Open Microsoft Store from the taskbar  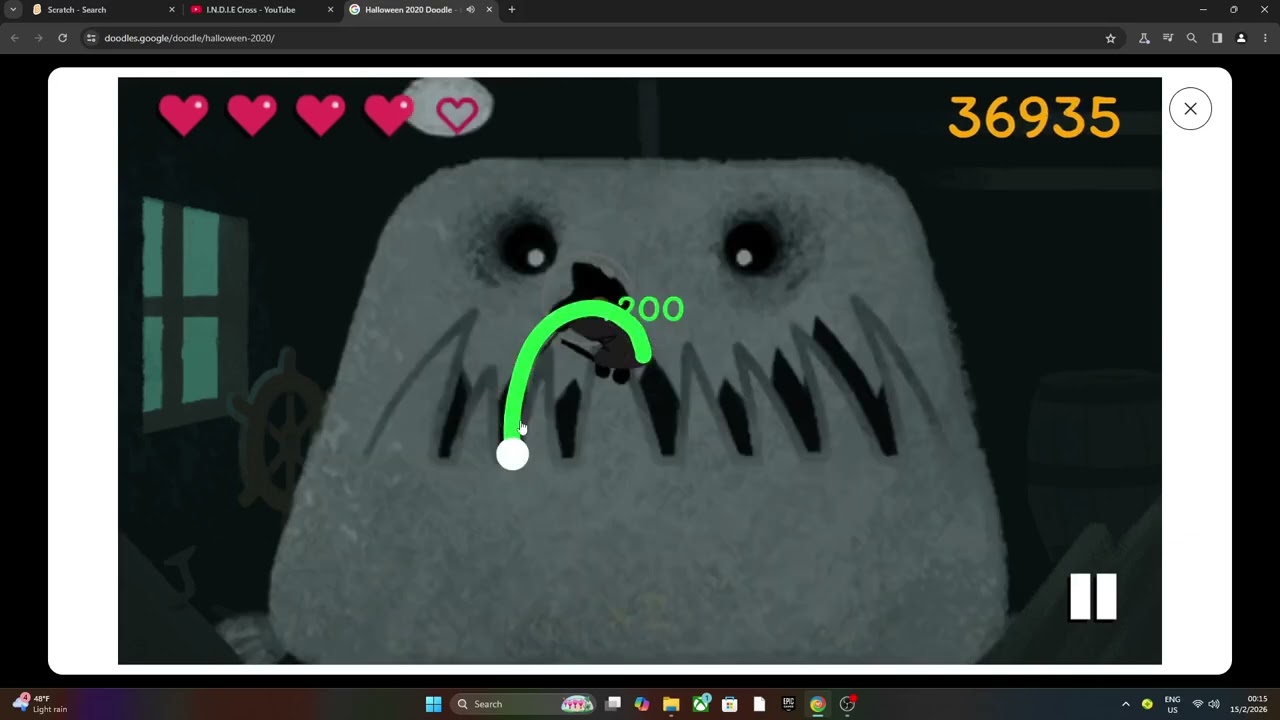pyautogui.click(x=730, y=704)
